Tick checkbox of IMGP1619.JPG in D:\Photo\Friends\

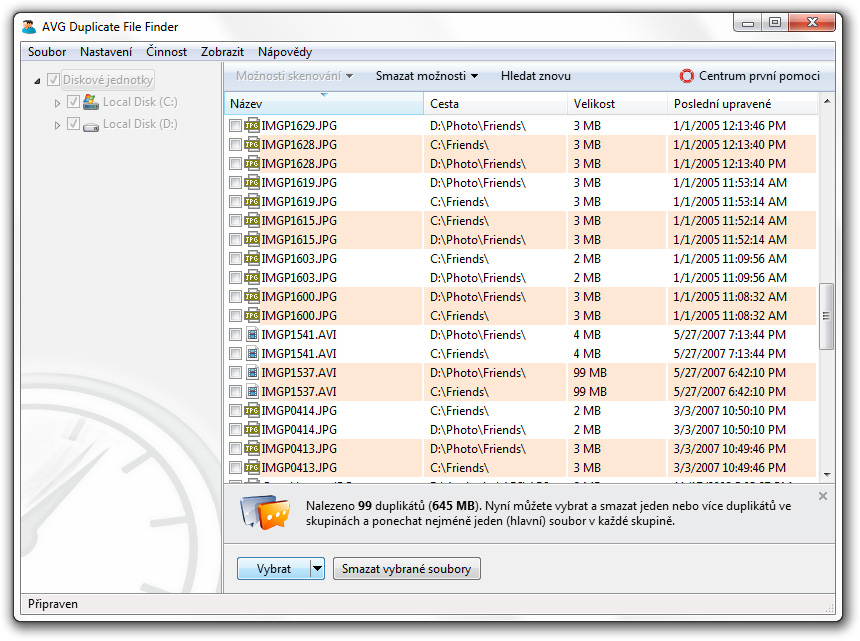(x=235, y=183)
